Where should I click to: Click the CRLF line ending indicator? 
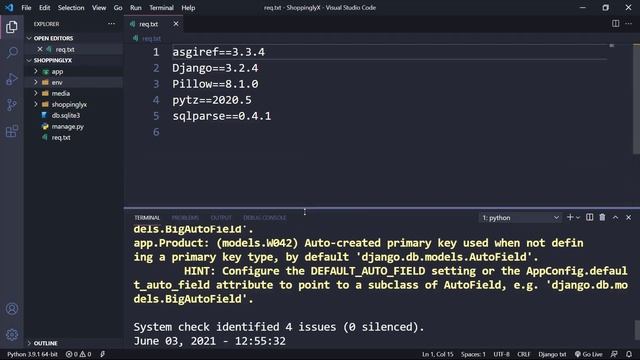524,354
